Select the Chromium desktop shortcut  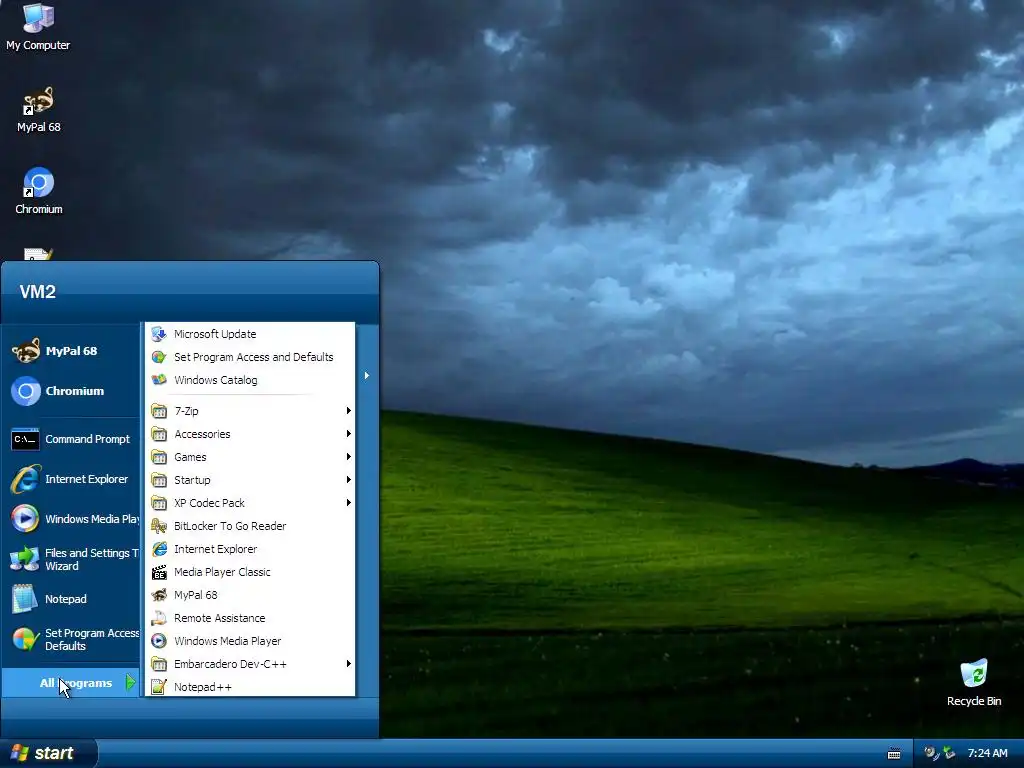tap(39, 191)
